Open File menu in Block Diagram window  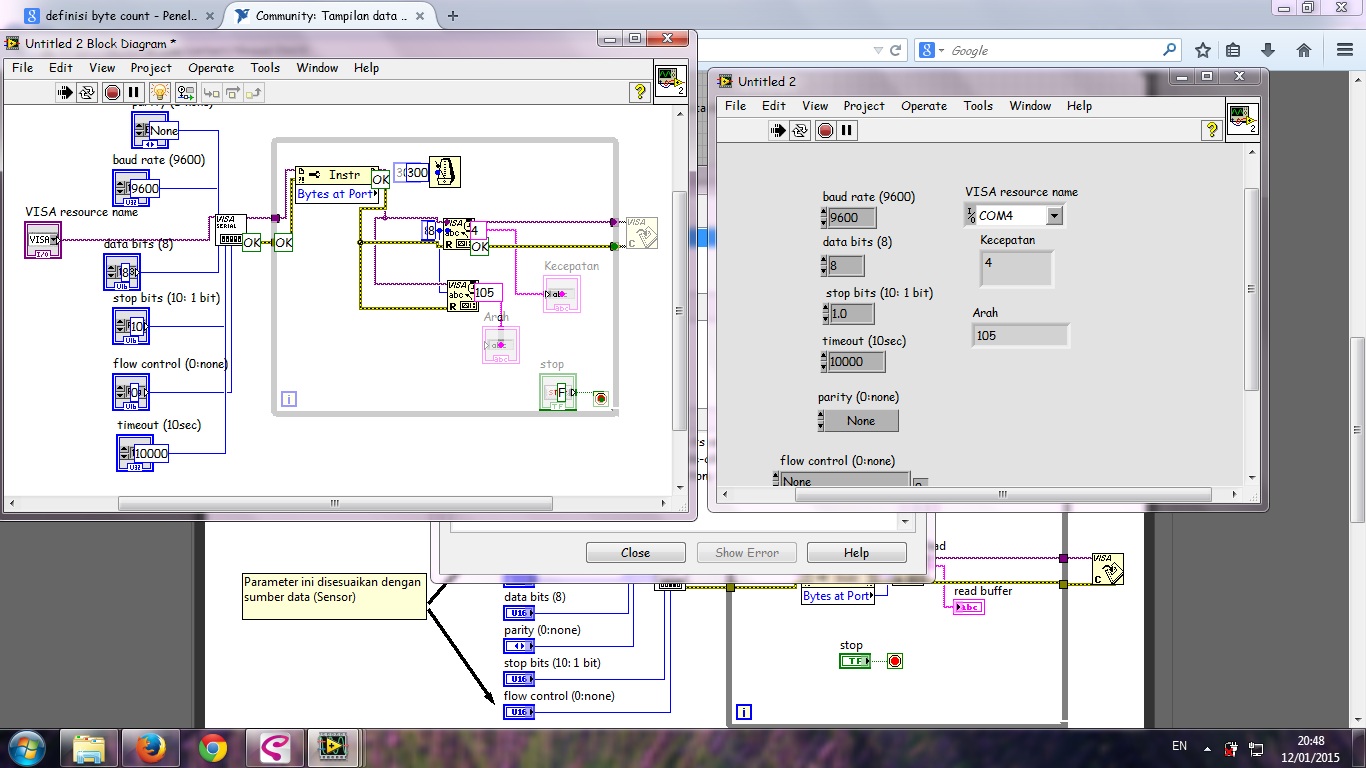click(22, 68)
